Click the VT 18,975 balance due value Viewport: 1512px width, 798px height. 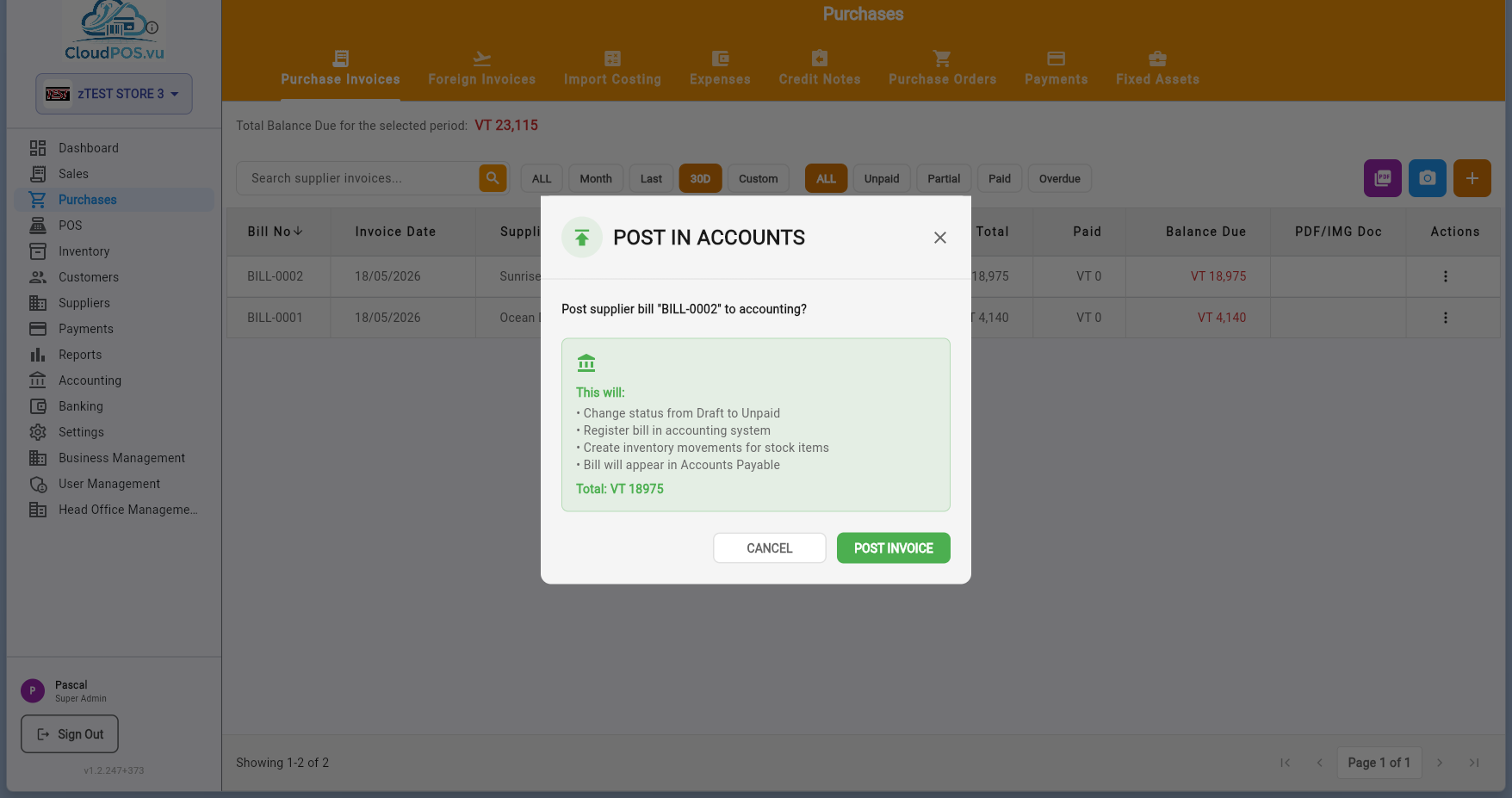(1218, 276)
